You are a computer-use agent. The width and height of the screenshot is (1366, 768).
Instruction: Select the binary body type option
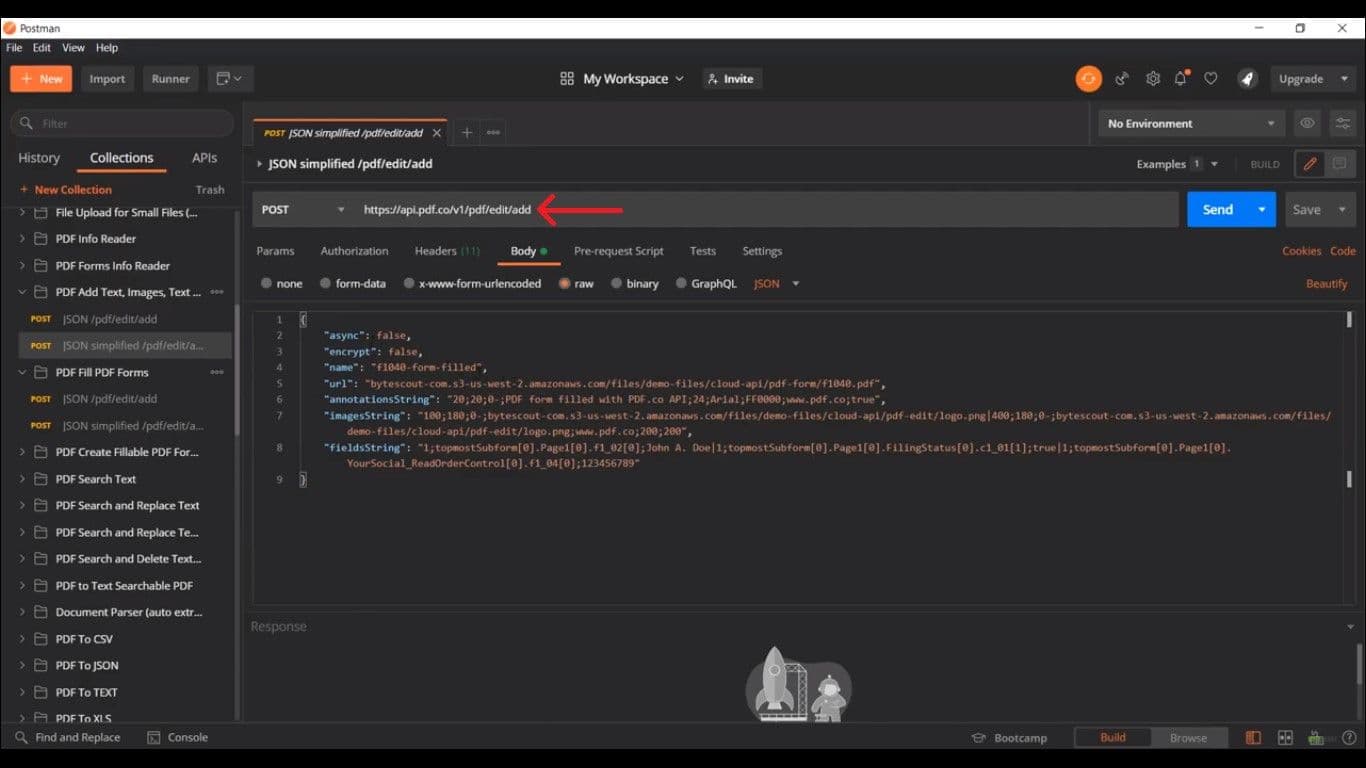(x=617, y=284)
